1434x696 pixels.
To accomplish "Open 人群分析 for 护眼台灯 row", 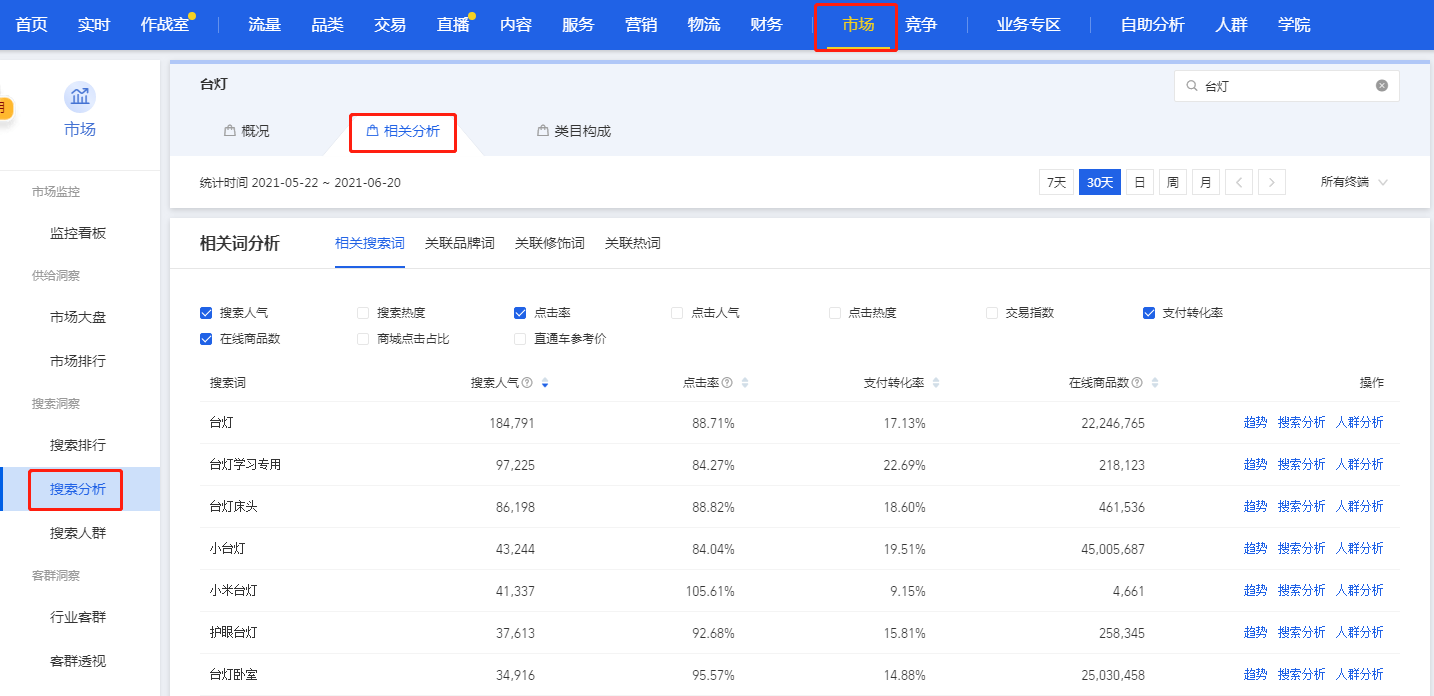I will (x=1360, y=633).
